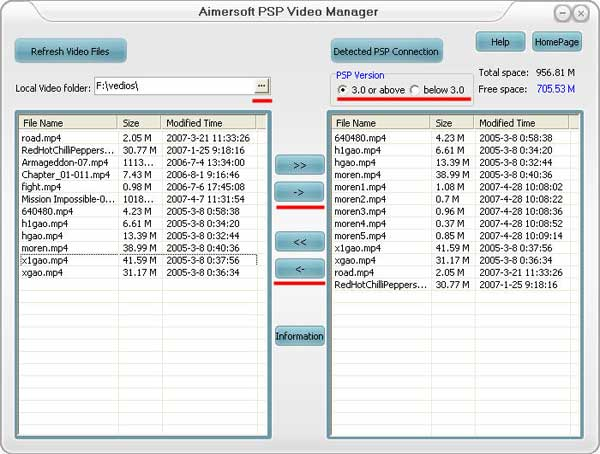Select Chapter_01-011.mp4 in local list

click(139, 175)
